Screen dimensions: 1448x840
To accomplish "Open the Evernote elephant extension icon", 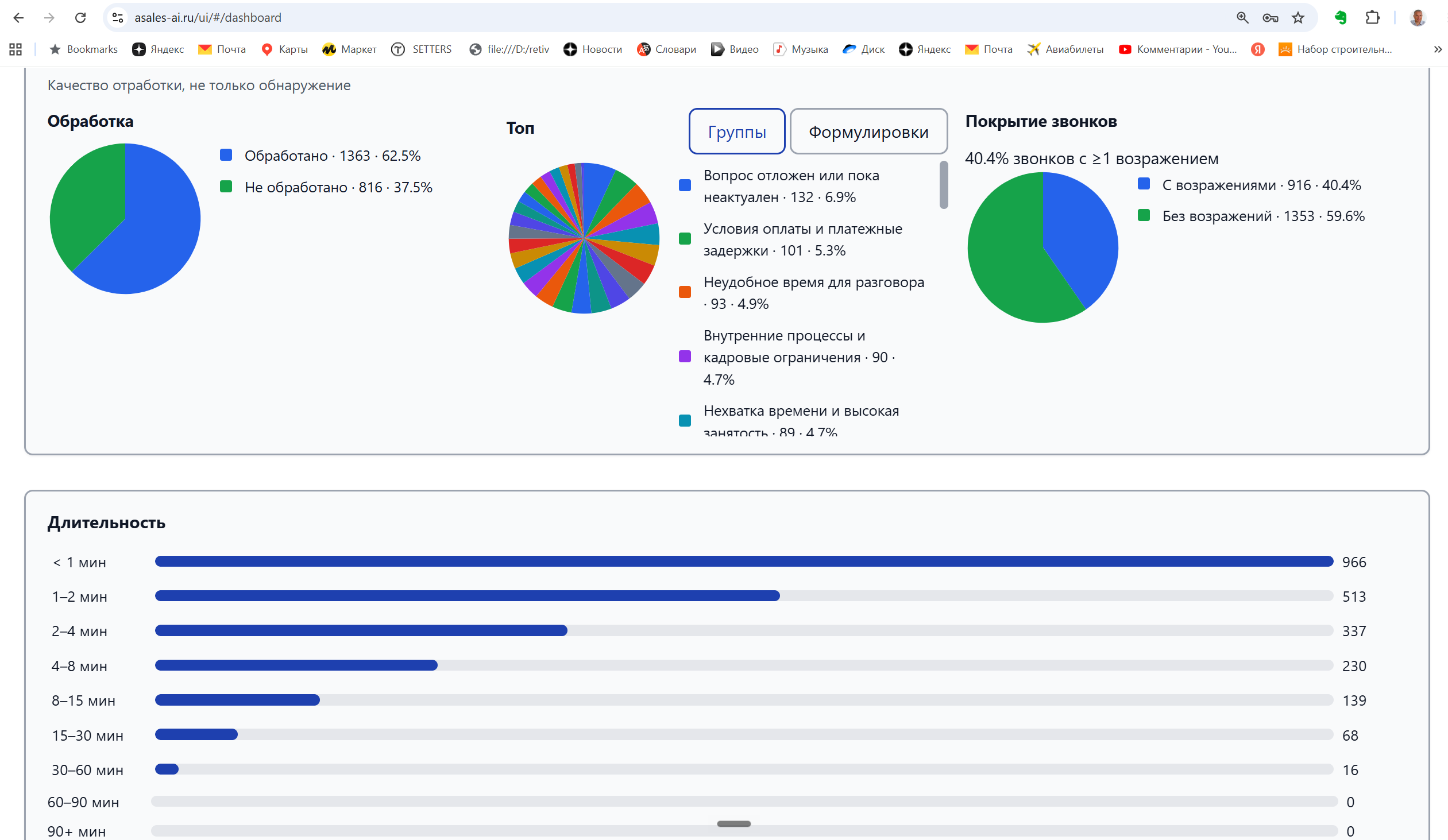I will click(1341, 18).
